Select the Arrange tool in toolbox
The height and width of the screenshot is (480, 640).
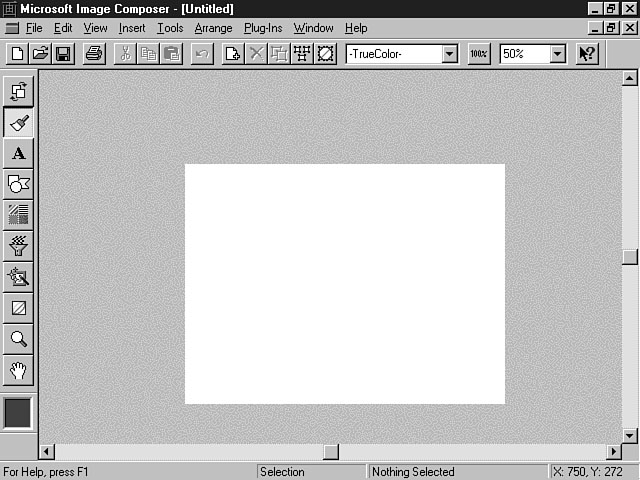pyautogui.click(x=18, y=92)
